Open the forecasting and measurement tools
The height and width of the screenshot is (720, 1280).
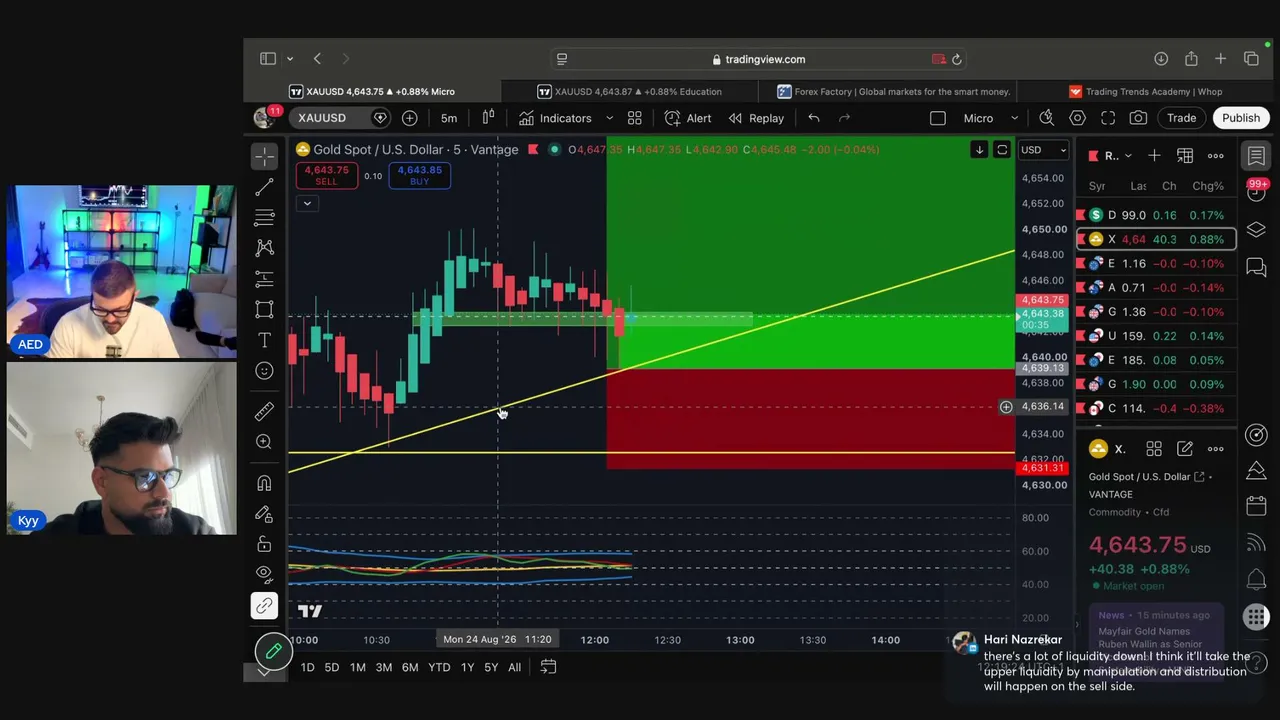(x=264, y=279)
